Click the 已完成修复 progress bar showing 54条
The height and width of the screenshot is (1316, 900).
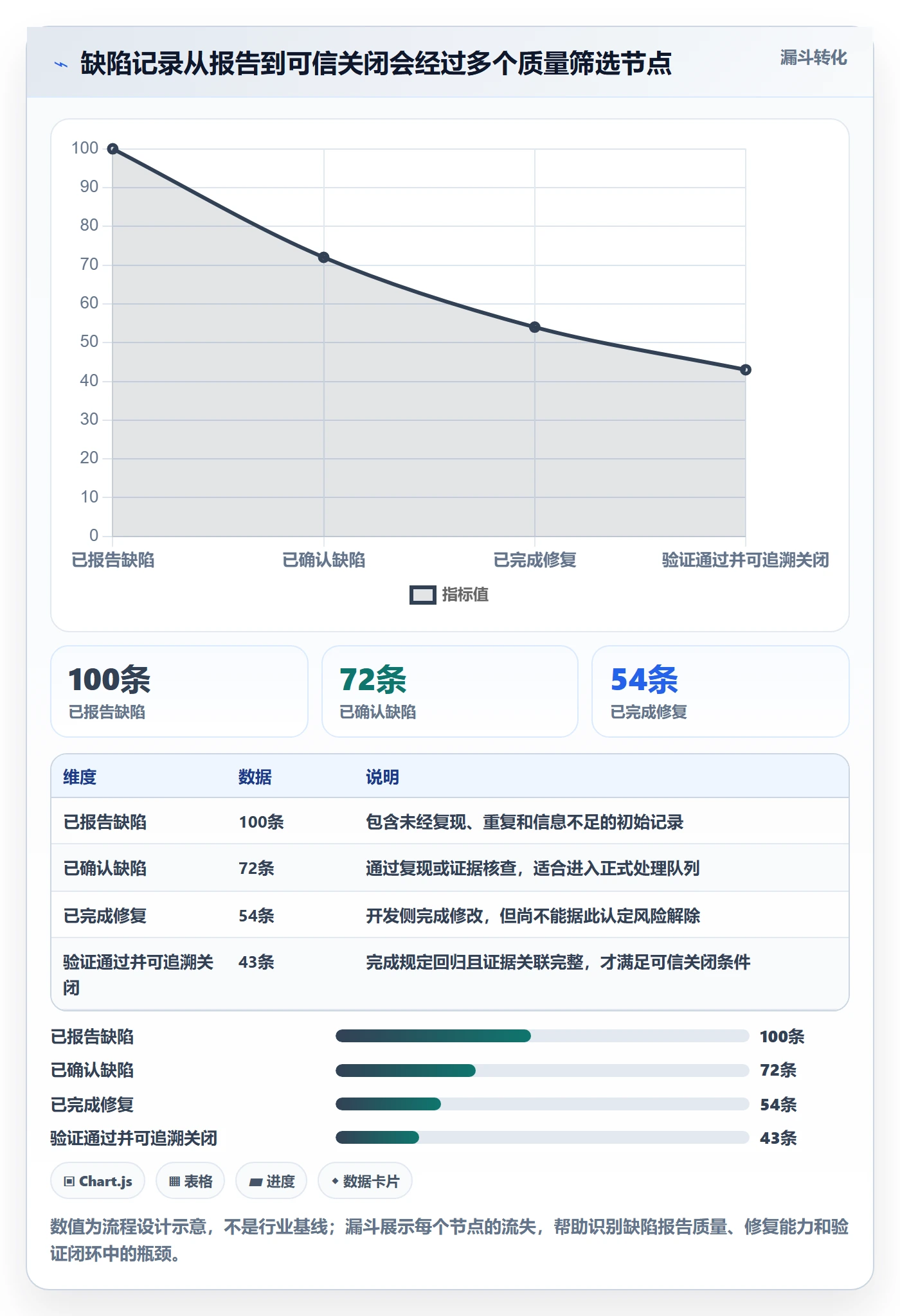[x=543, y=1104]
